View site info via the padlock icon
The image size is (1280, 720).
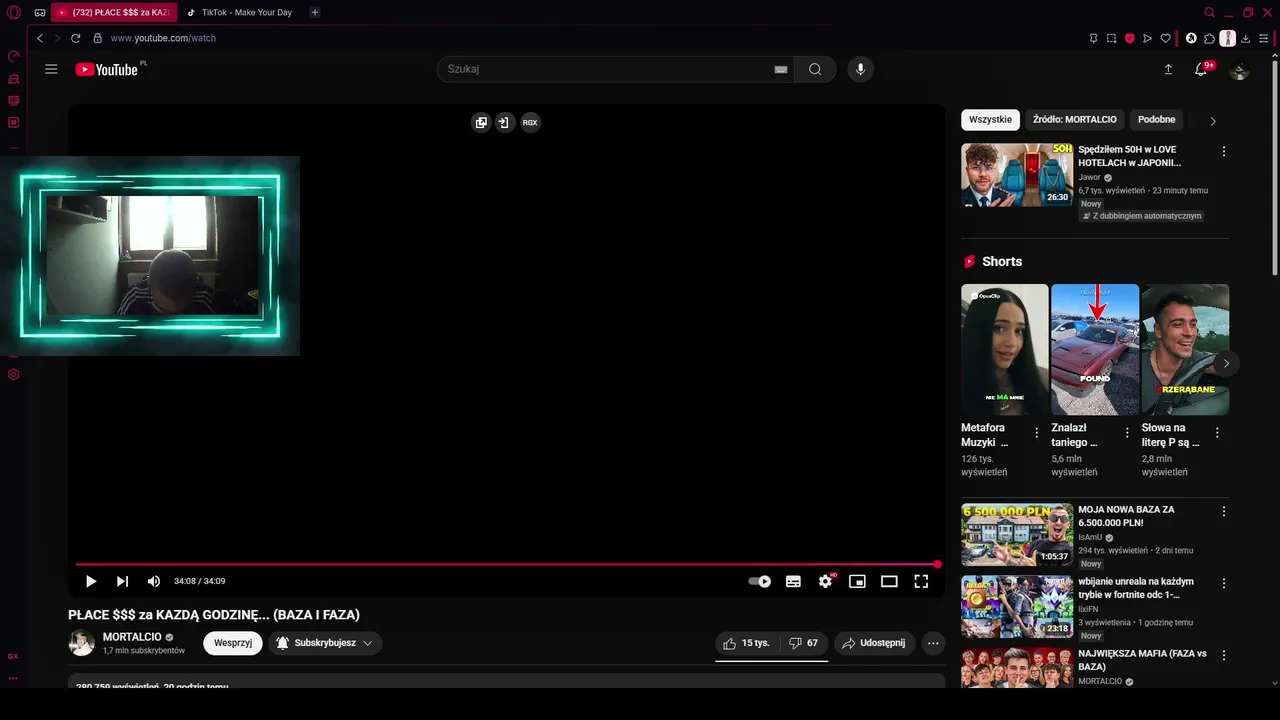coord(97,38)
